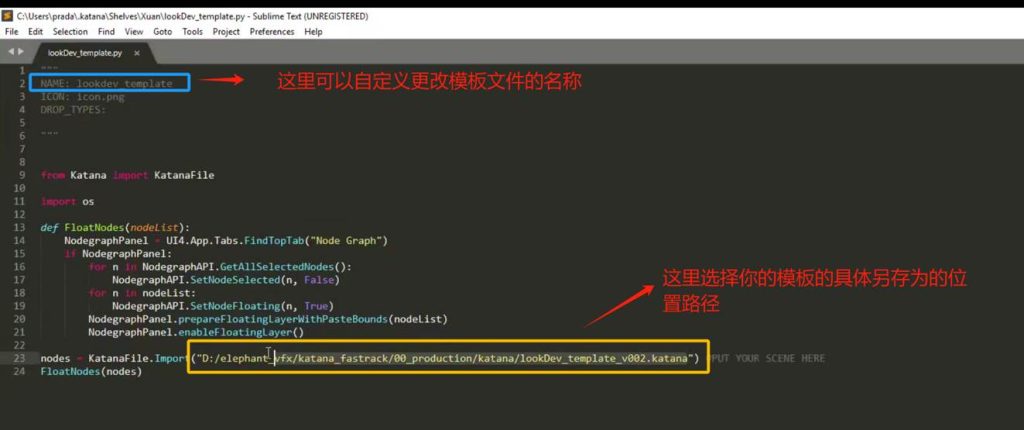
Task: Open the Help menu
Action: [313, 32]
